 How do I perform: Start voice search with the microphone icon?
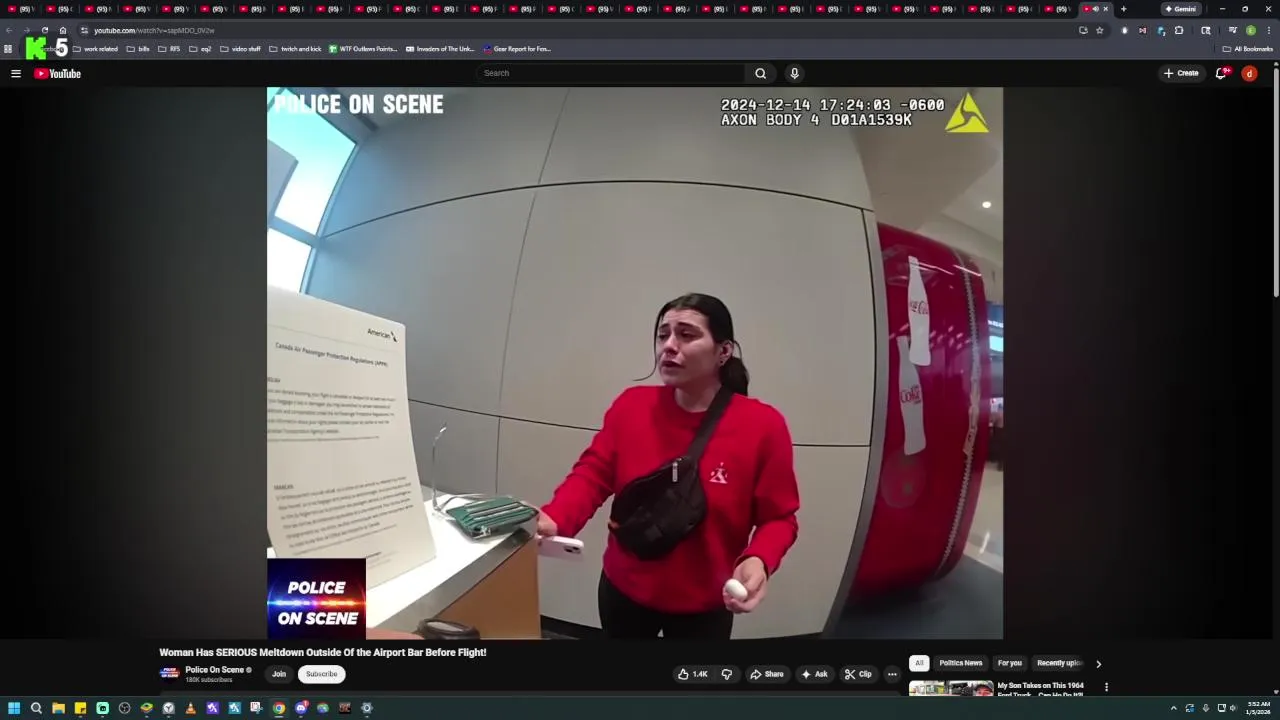click(x=794, y=73)
